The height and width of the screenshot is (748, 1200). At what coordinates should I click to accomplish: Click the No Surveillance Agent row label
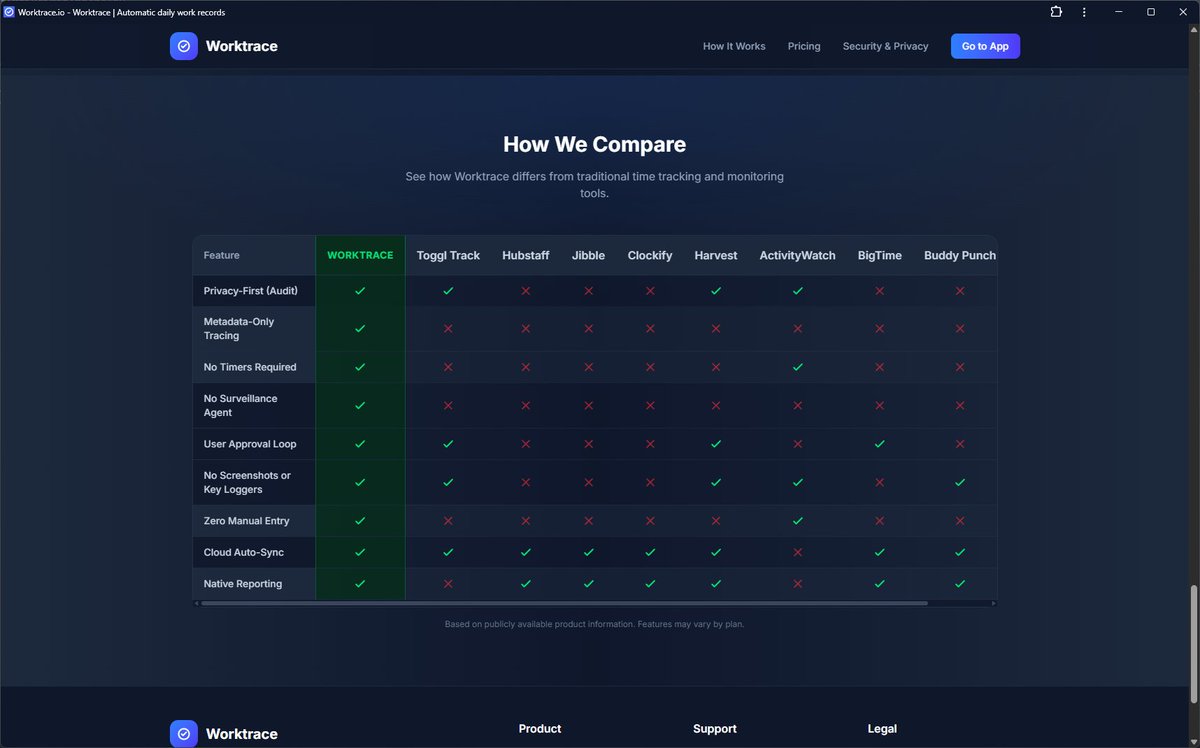point(241,405)
